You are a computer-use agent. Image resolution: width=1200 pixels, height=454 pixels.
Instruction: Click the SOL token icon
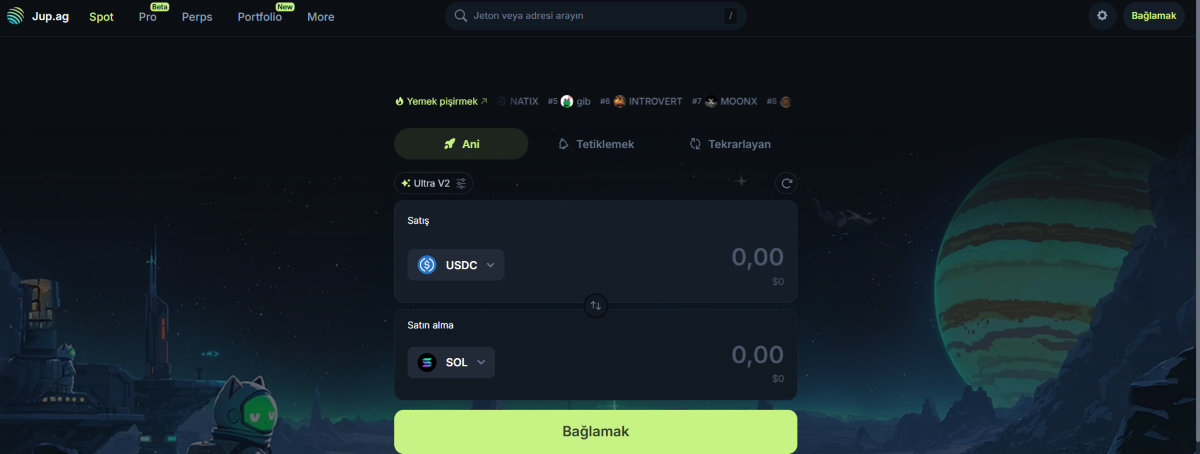pos(427,362)
